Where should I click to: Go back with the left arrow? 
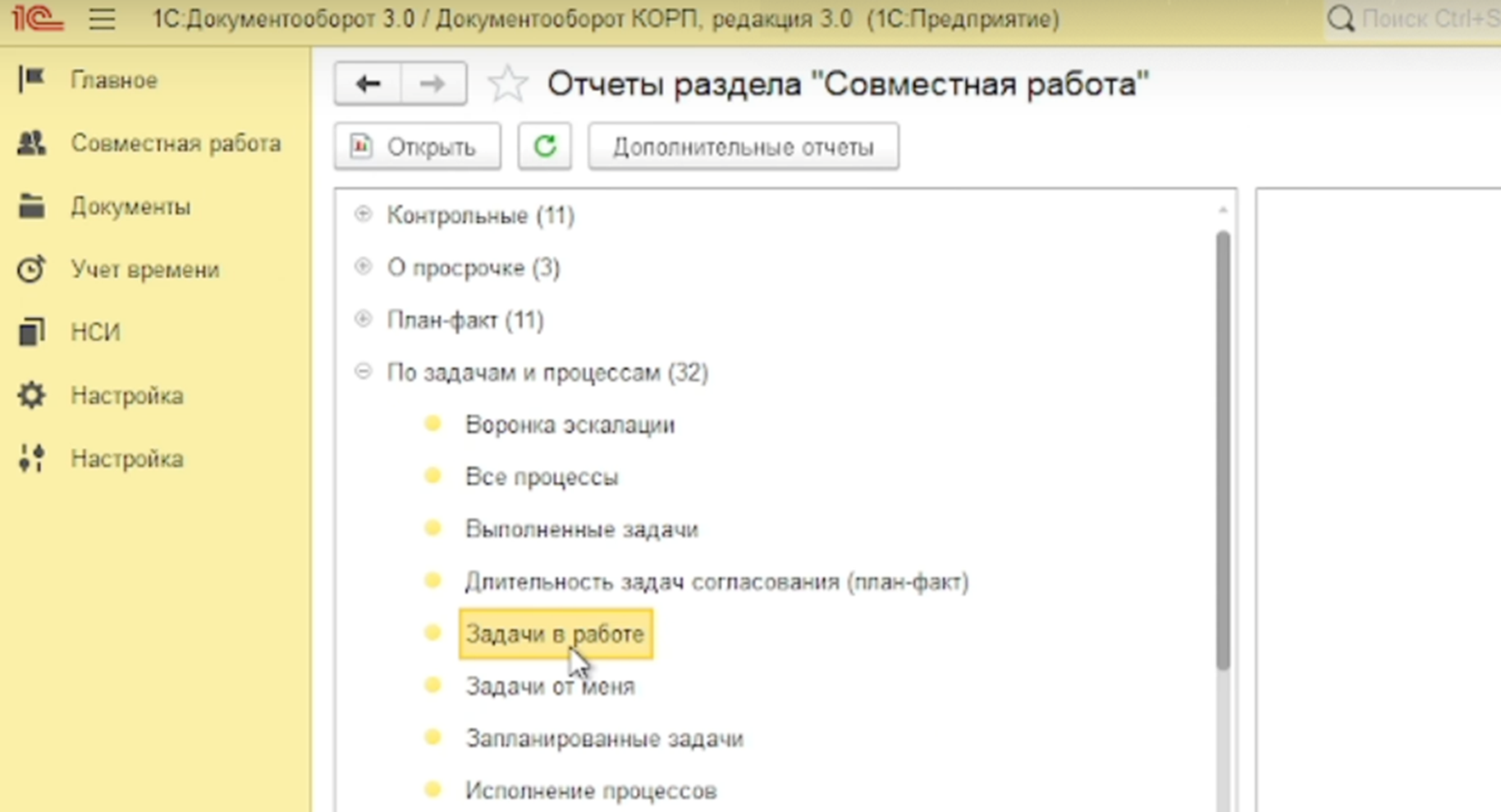[x=368, y=83]
